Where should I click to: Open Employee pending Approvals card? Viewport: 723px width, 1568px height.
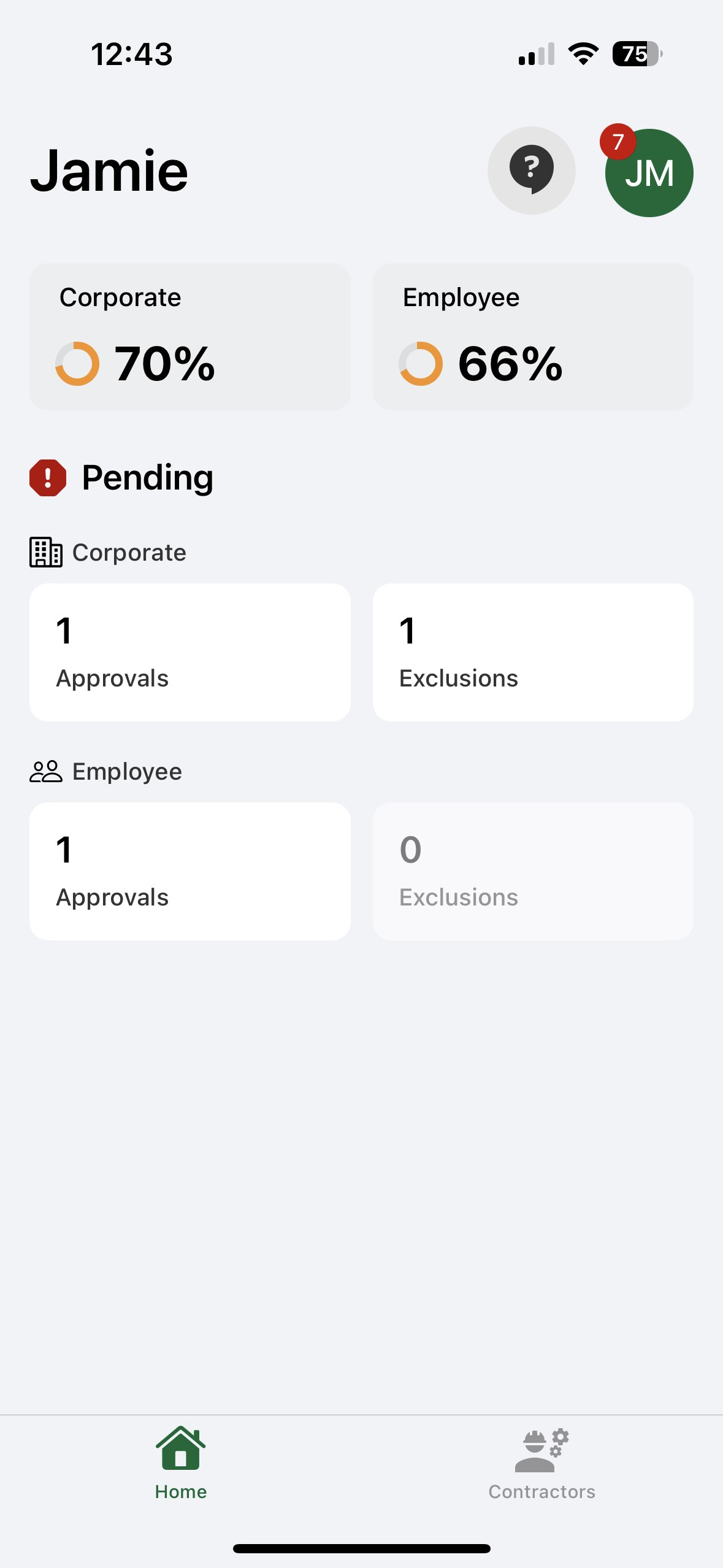[x=190, y=871]
